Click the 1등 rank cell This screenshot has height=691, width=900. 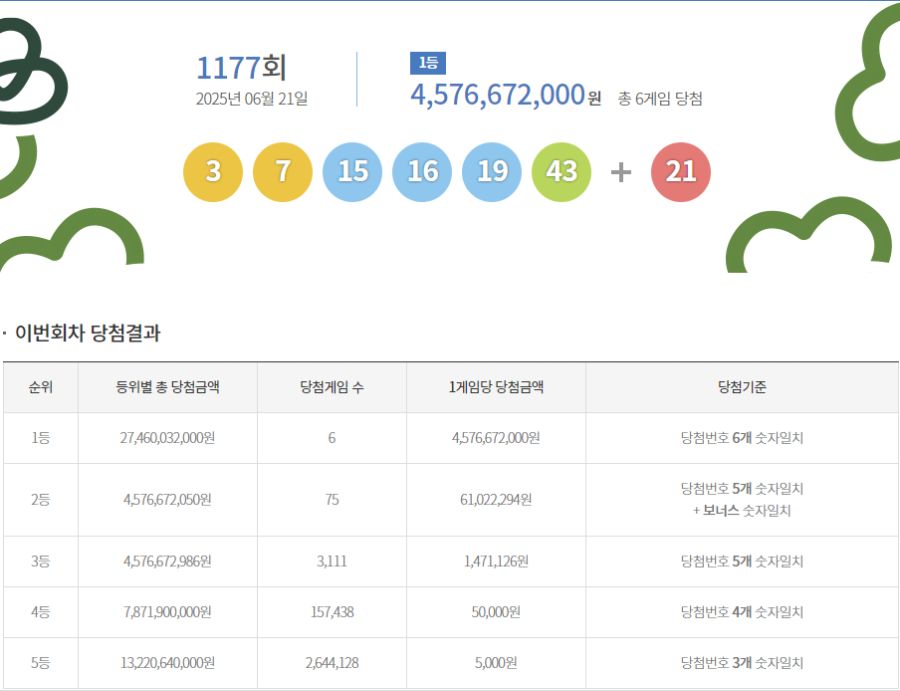tap(41, 438)
